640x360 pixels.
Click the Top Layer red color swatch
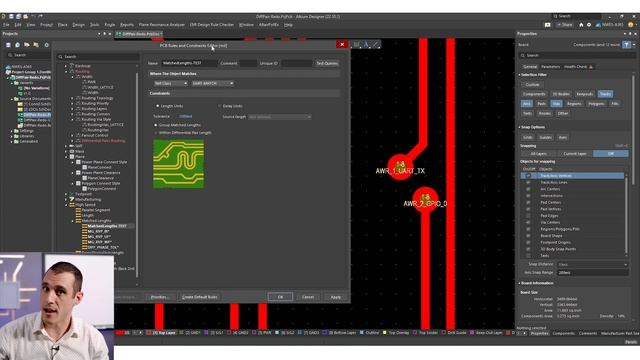(x=149, y=333)
